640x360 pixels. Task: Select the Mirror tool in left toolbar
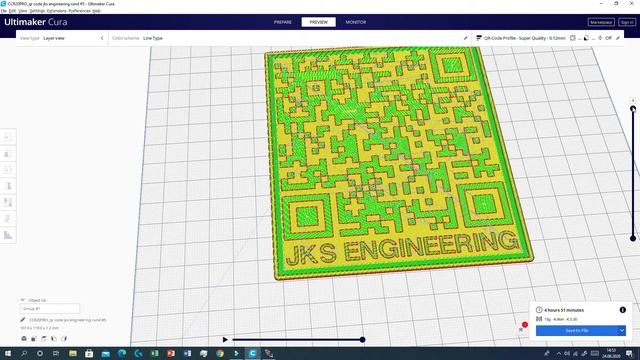tap(8, 186)
